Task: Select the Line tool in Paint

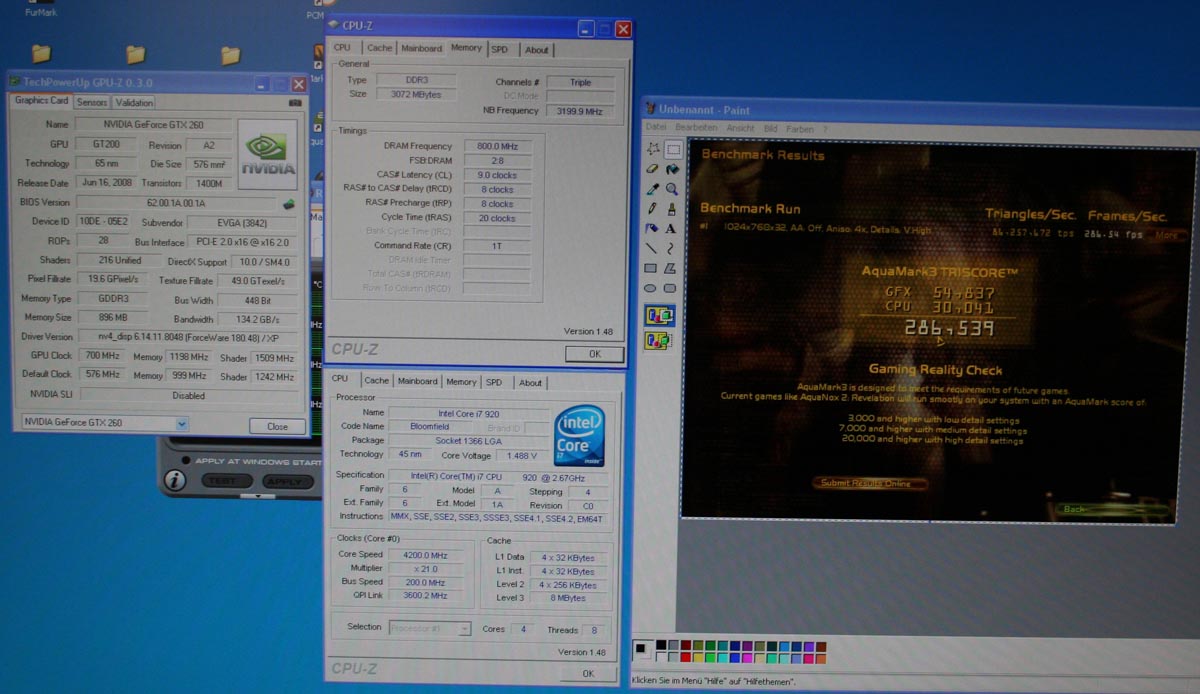Action: coord(651,249)
